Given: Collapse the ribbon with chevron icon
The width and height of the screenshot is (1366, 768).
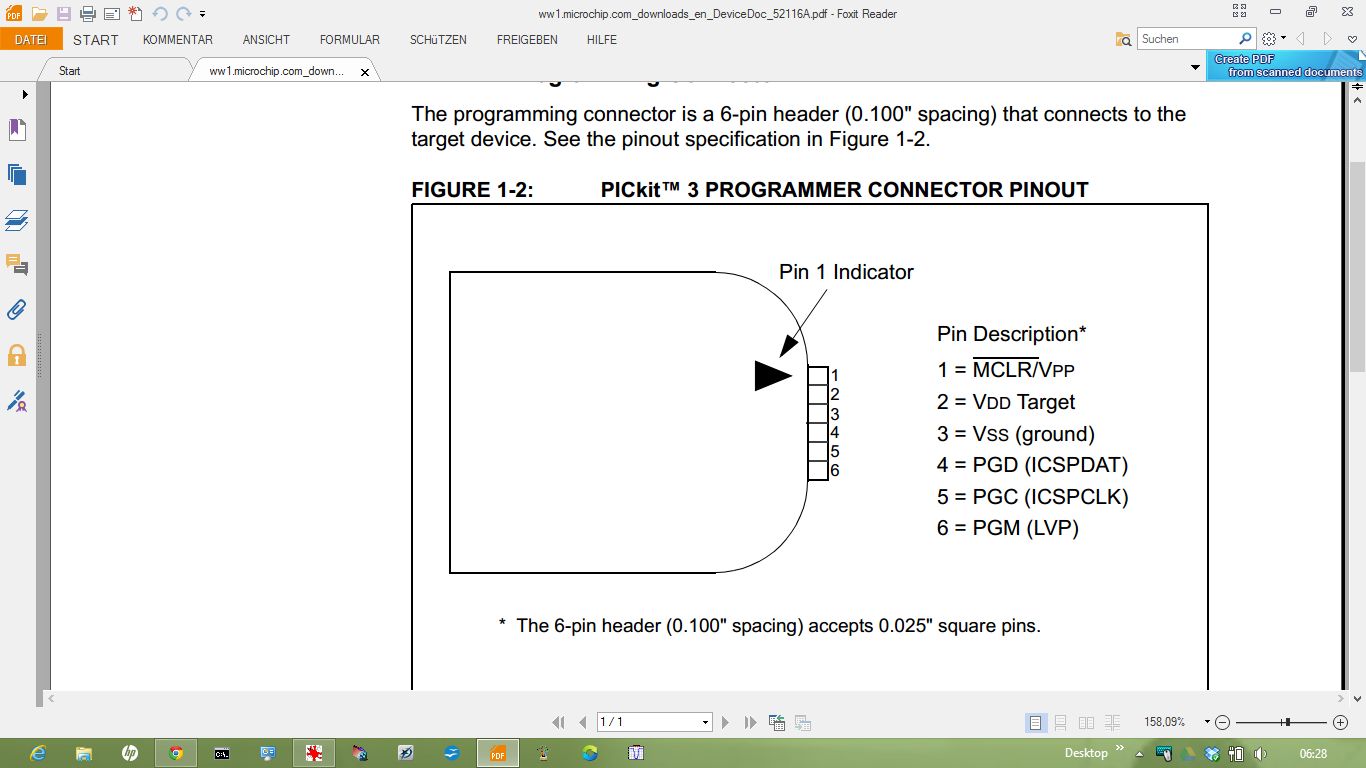Looking at the screenshot, I should [x=1352, y=39].
